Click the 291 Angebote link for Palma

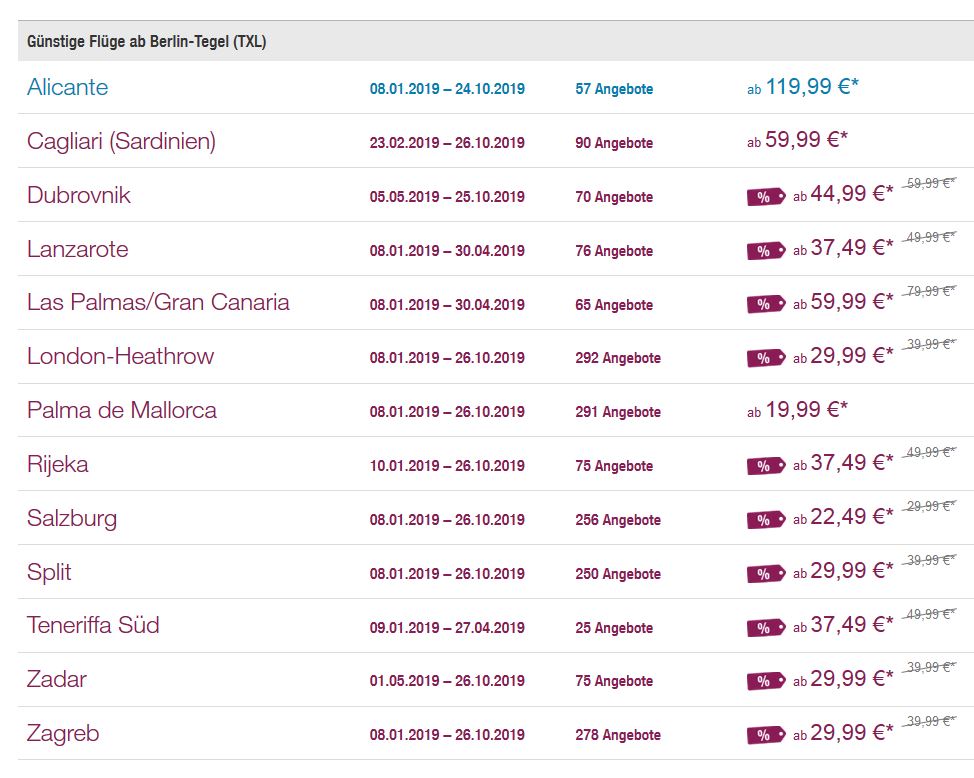pyautogui.click(x=617, y=412)
